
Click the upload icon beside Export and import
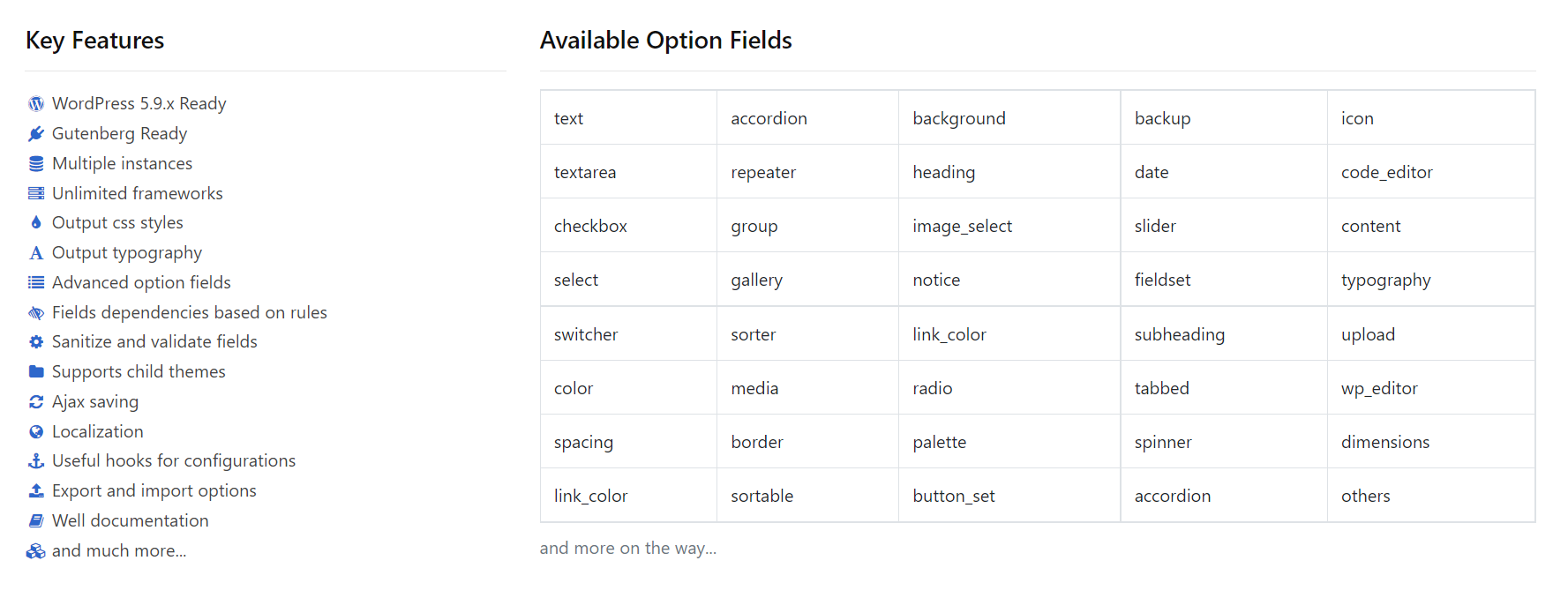(36, 491)
